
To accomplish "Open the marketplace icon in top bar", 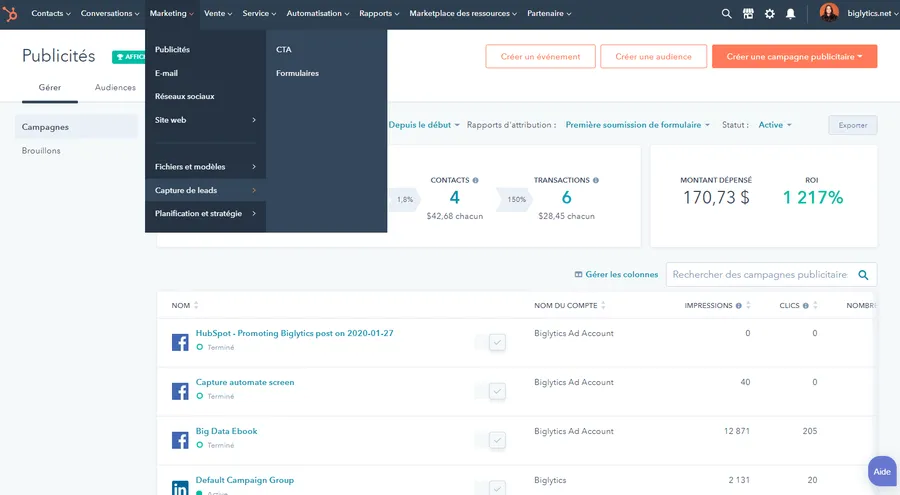I will click(748, 14).
